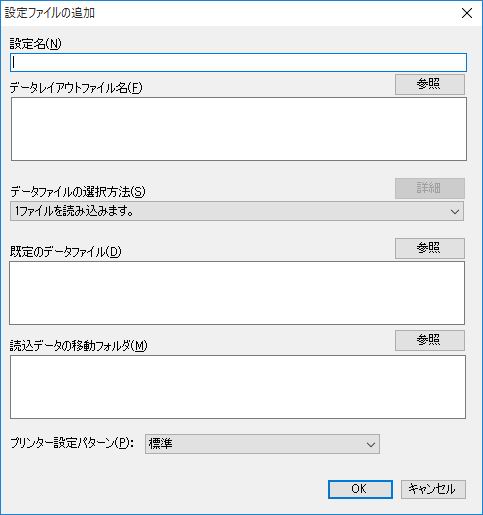Click inside the 読込データの移動フォルダ text box
This screenshot has height=515, width=483.
pos(238,387)
